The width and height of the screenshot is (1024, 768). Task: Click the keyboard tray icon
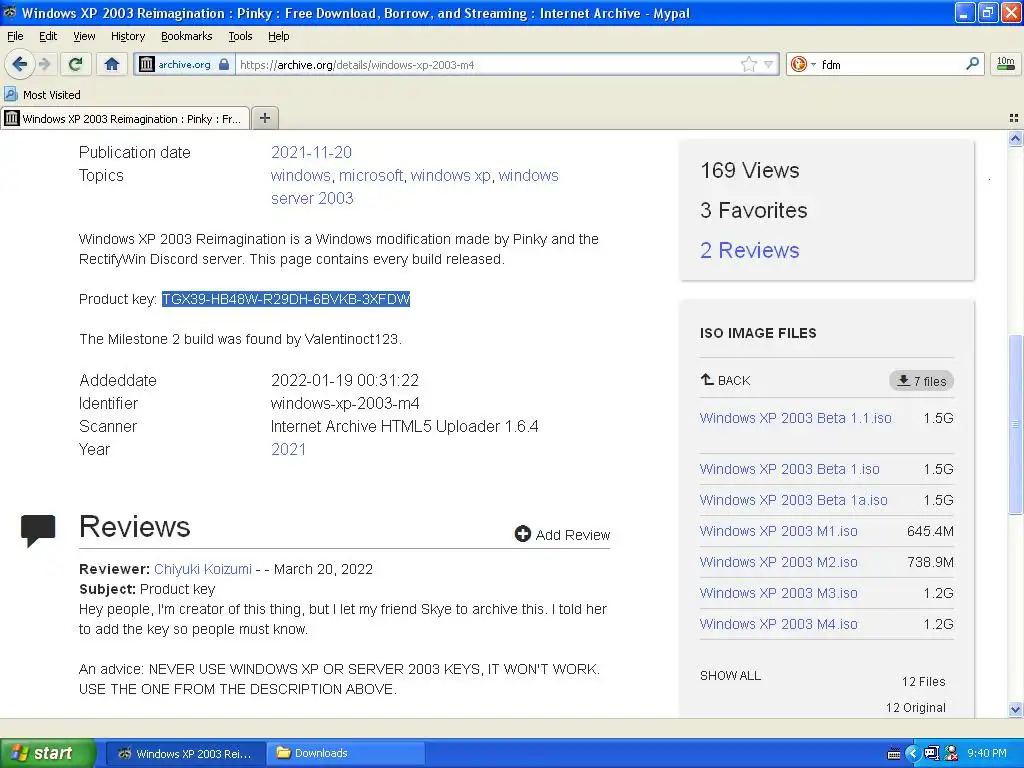(x=894, y=754)
